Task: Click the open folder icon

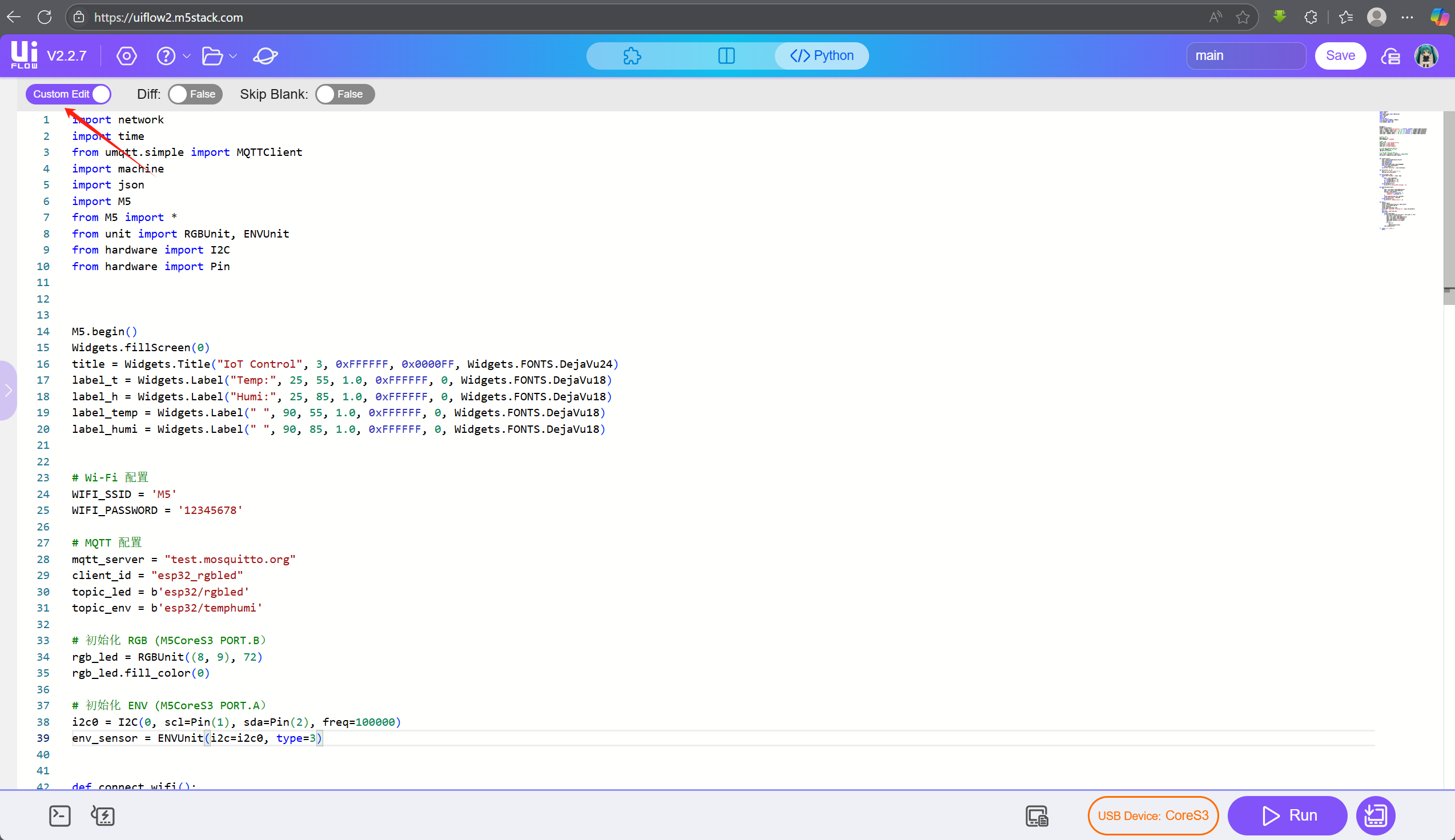Action: click(x=212, y=56)
